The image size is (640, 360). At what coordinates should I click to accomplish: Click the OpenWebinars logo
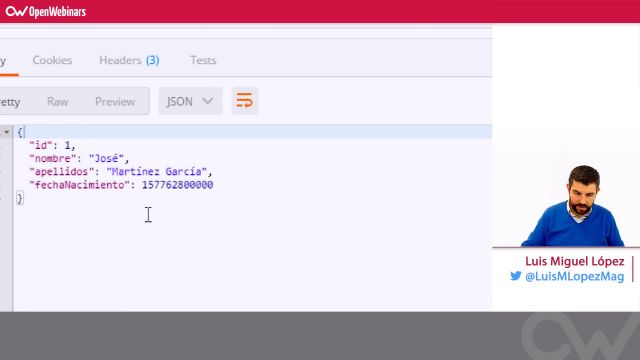click(x=46, y=11)
